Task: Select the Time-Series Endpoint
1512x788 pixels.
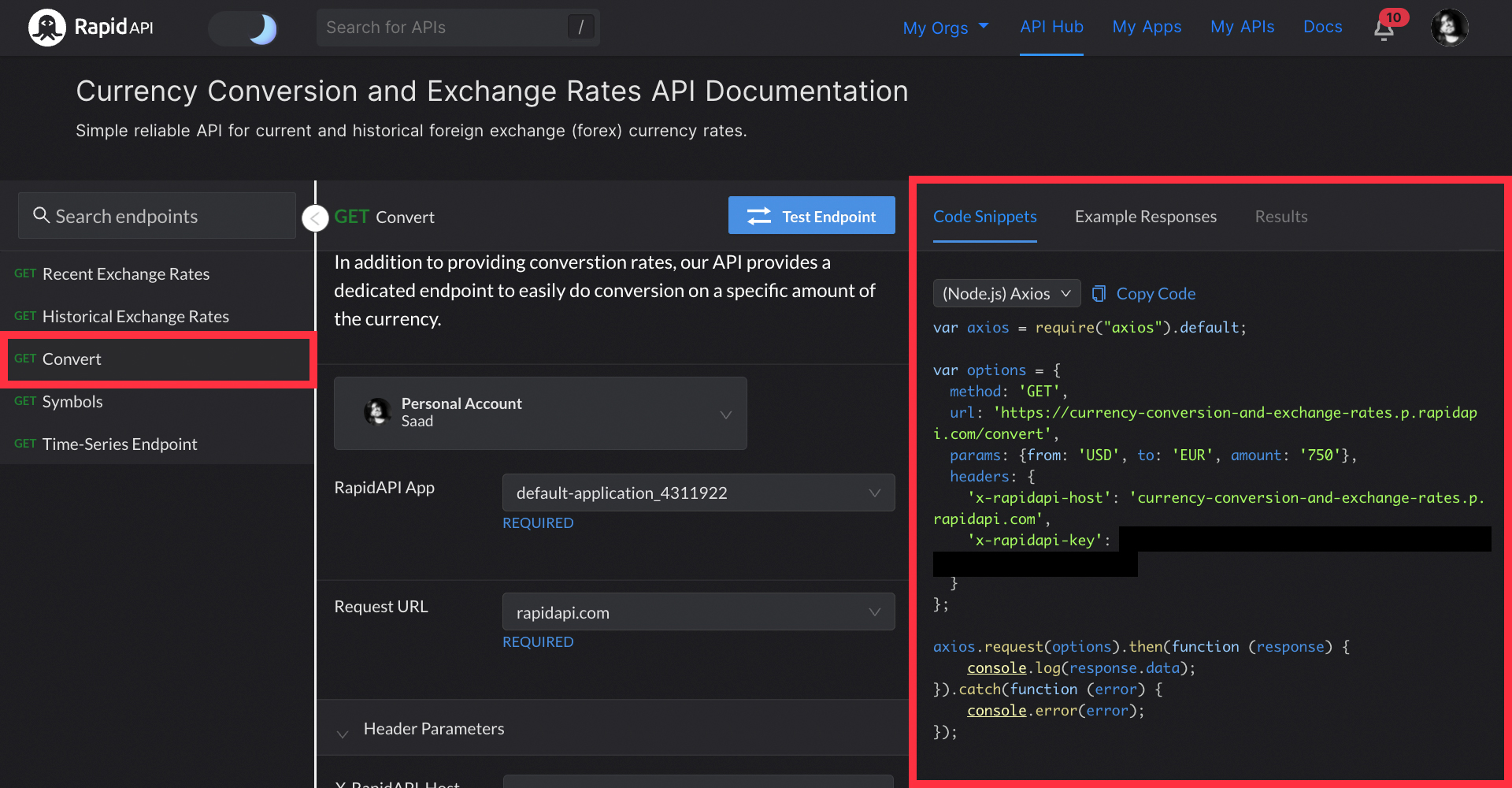Action: 157,444
